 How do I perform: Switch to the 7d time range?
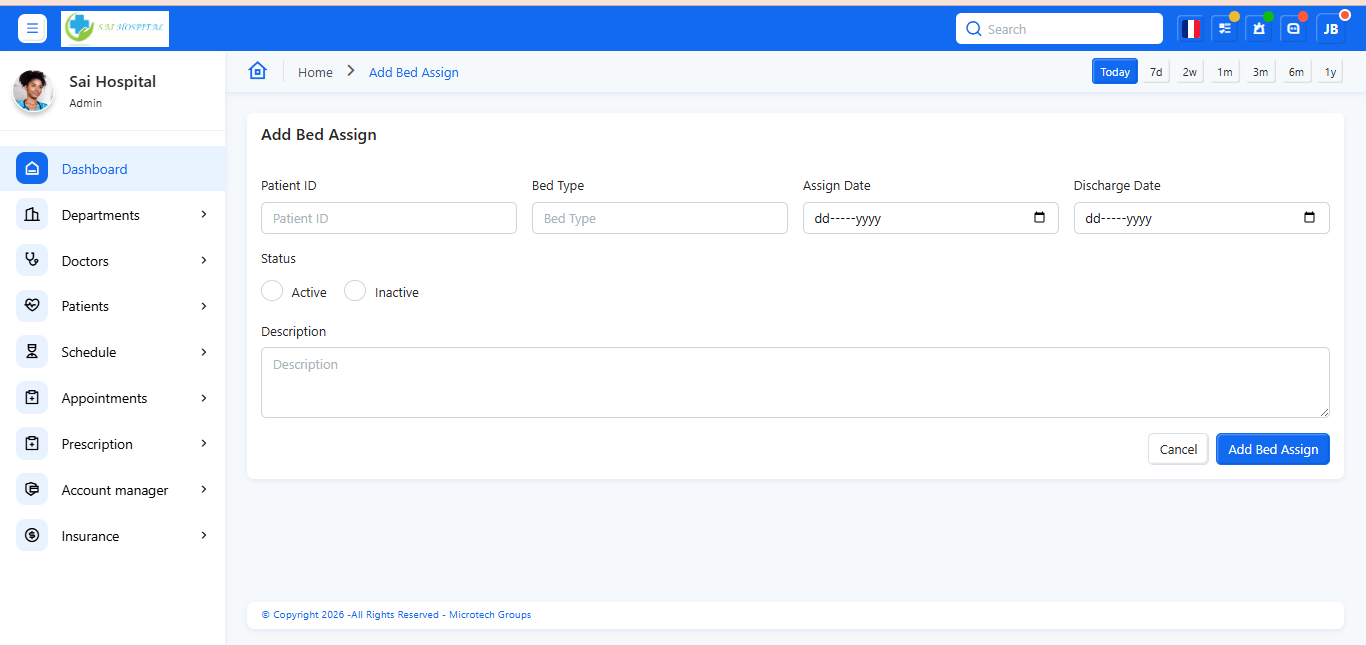pyautogui.click(x=1156, y=72)
